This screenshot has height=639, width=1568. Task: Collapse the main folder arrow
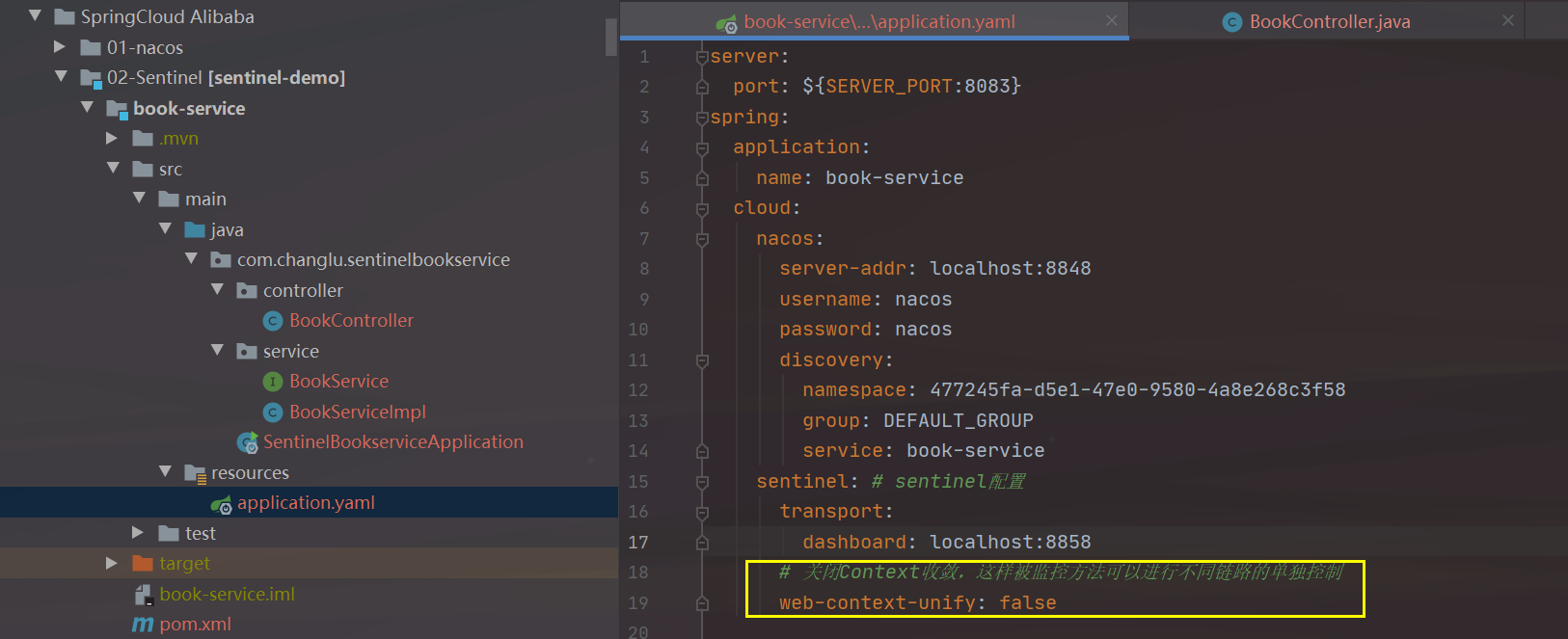click(140, 198)
